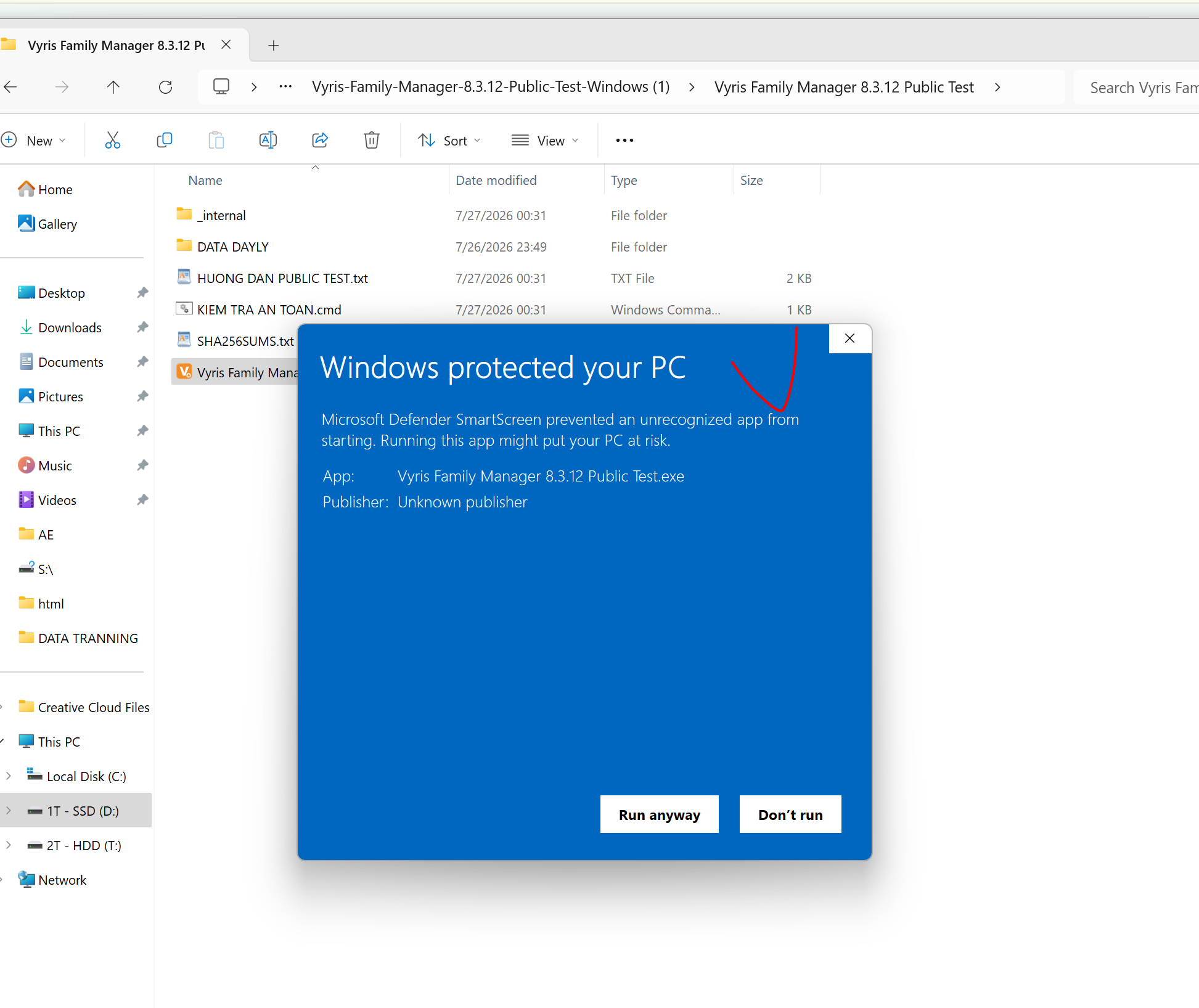
Task: Click the pin icon beside Desktop
Action: 142,293
